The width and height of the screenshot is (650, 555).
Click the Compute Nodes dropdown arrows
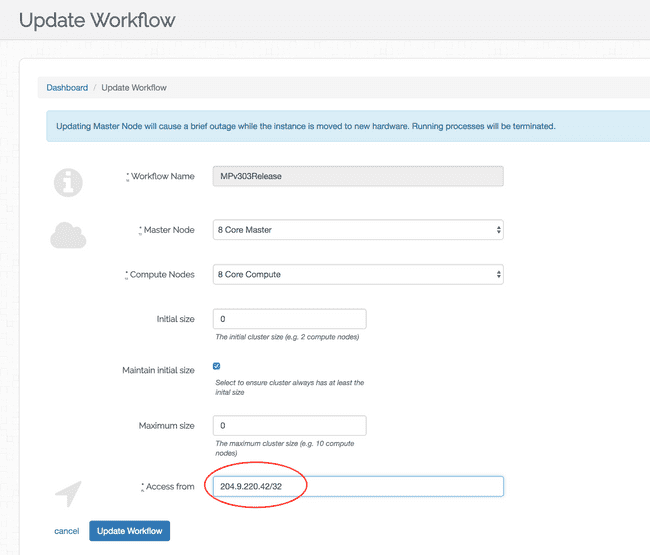coord(498,274)
